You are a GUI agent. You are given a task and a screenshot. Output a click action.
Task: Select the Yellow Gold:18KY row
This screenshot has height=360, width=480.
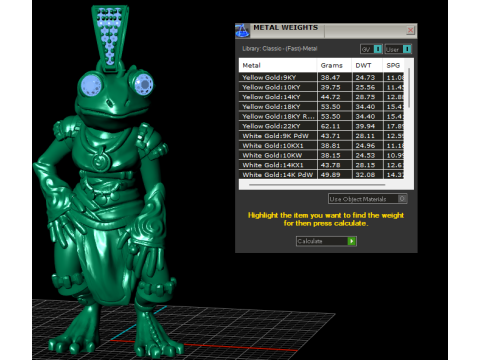coord(321,107)
